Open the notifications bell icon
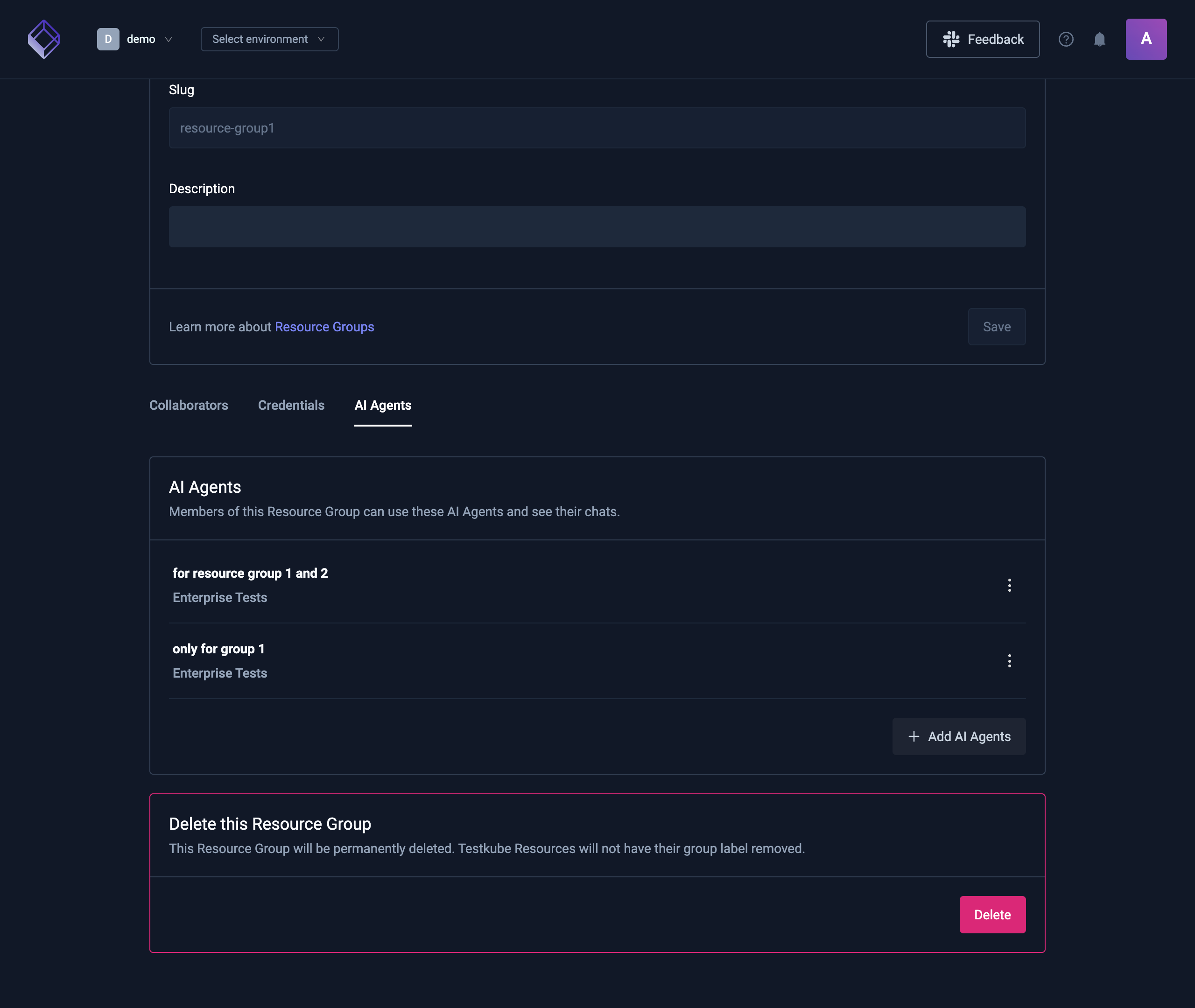 [x=1099, y=39]
